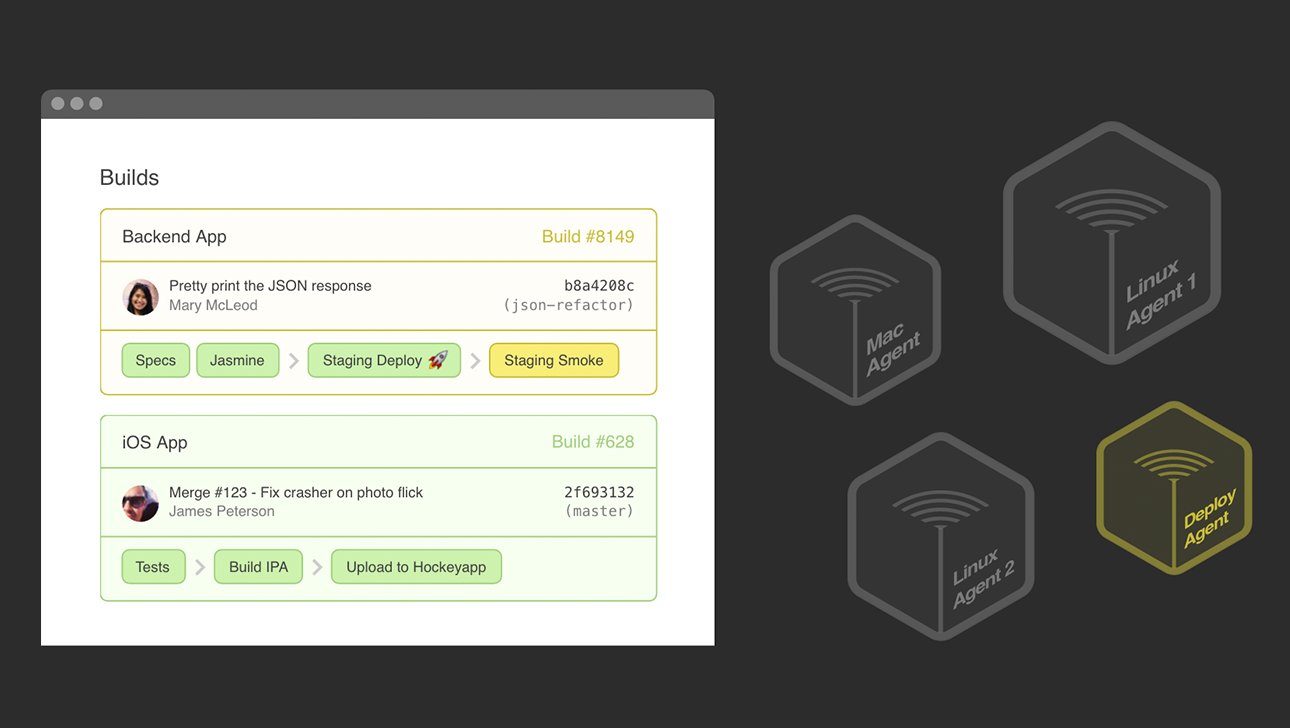Viewport: 1290px width, 728px height.
Task: Click the commit hash b8a4208c
Action: coord(599,286)
